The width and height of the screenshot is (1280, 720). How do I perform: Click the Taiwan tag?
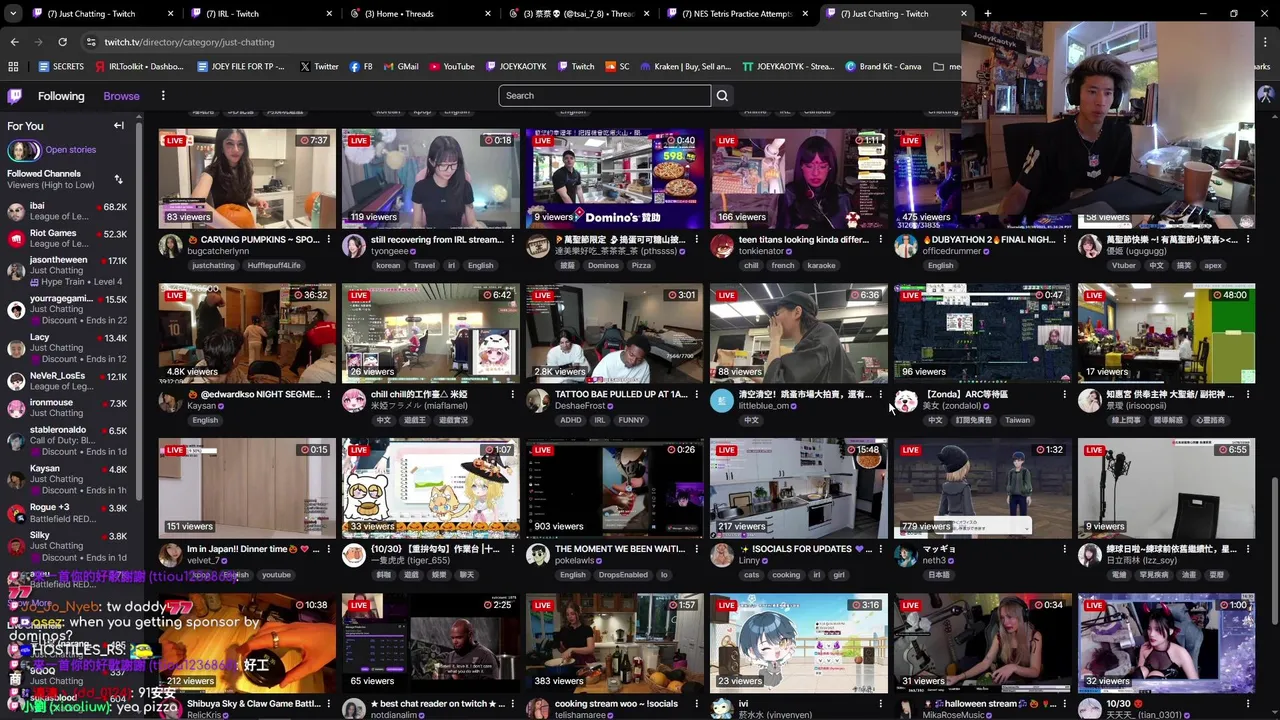click(x=1017, y=421)
